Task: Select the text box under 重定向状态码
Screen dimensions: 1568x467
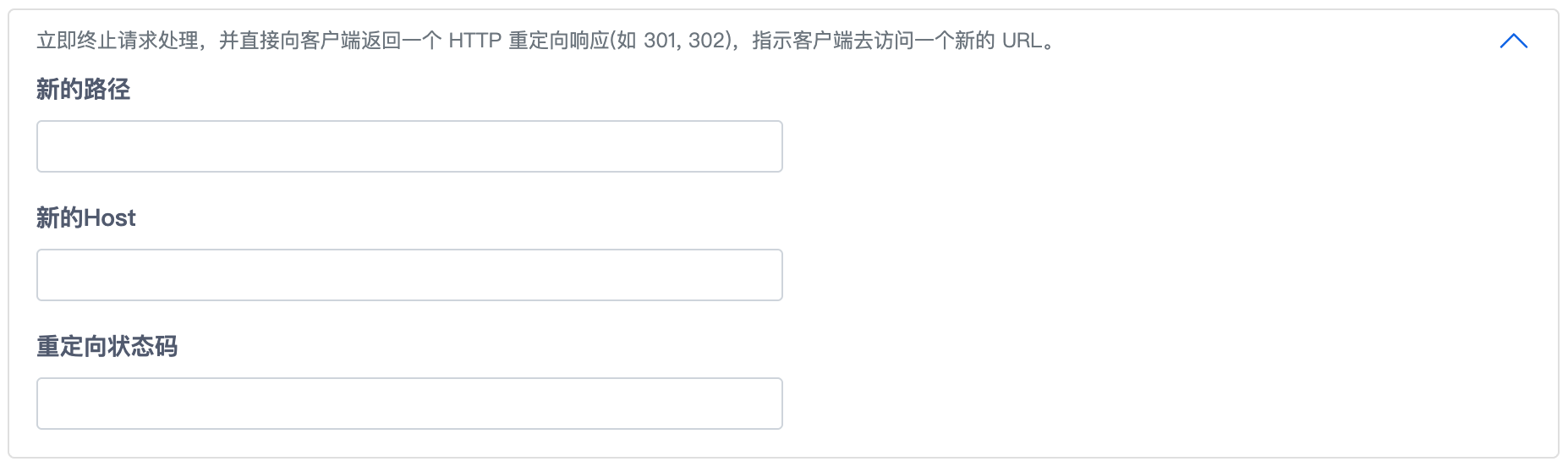Action: coord(409,404)
